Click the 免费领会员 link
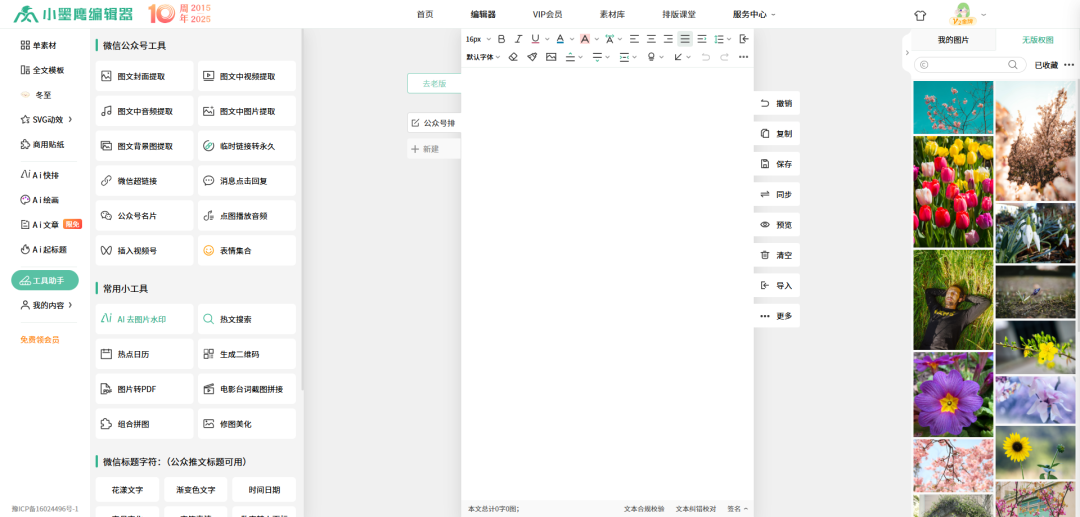The height and width of the screenshot is (517, 1080). coord(40,339)
